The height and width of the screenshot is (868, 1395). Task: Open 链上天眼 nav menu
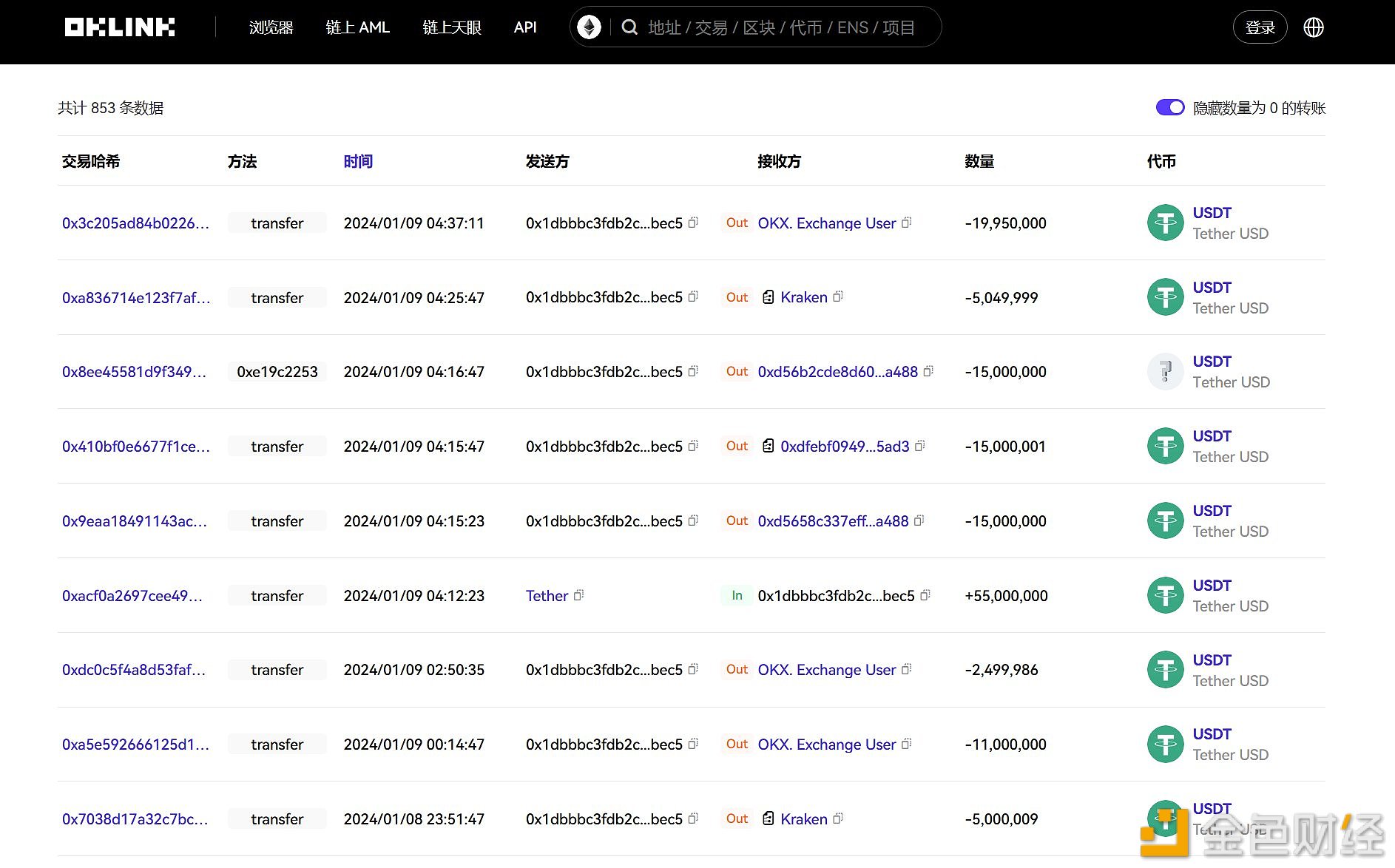tap(451, 27)
